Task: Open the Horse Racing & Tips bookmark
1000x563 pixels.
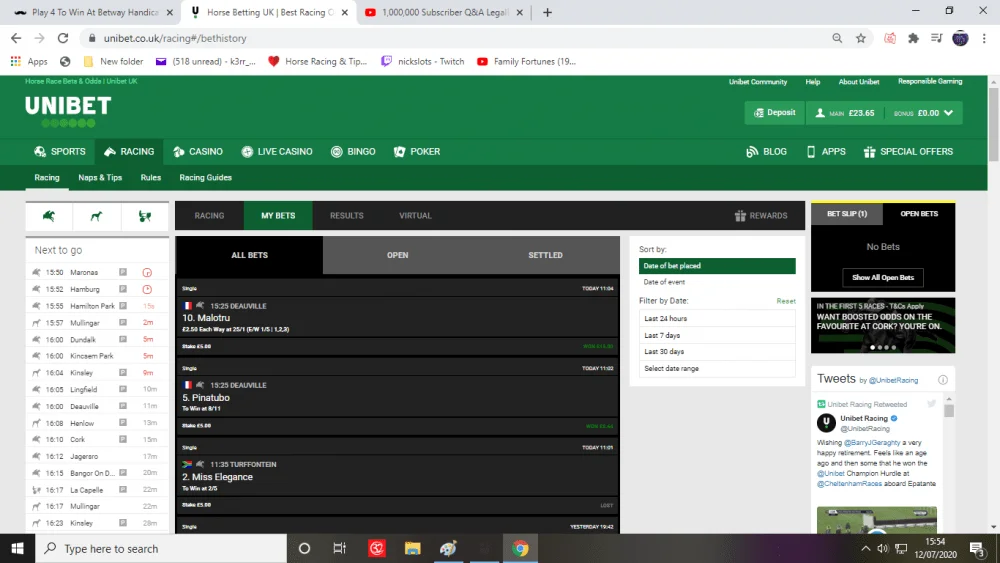Action: tap(318, 61)
